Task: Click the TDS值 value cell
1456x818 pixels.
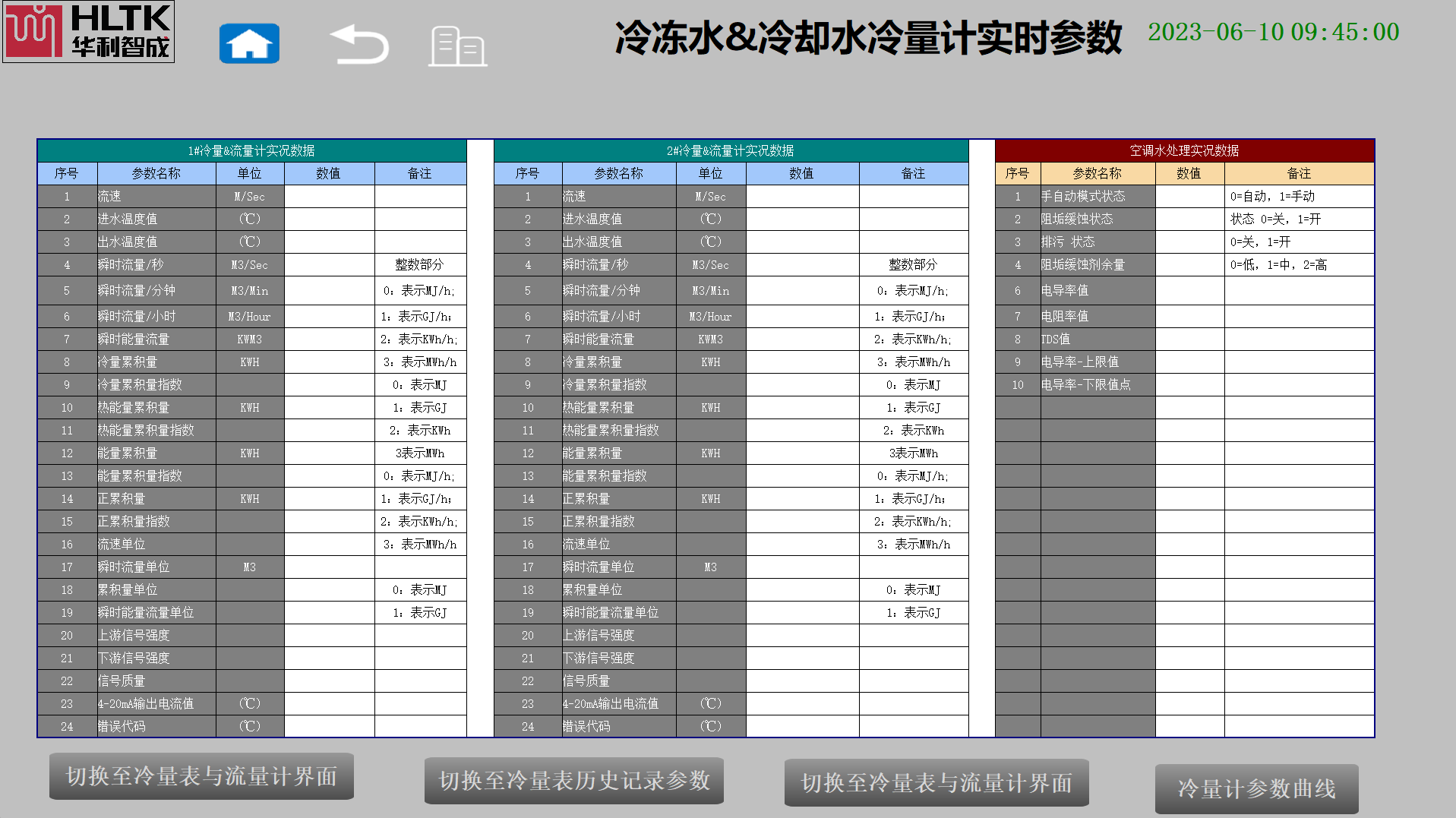Action: (x=1189, y=339)
